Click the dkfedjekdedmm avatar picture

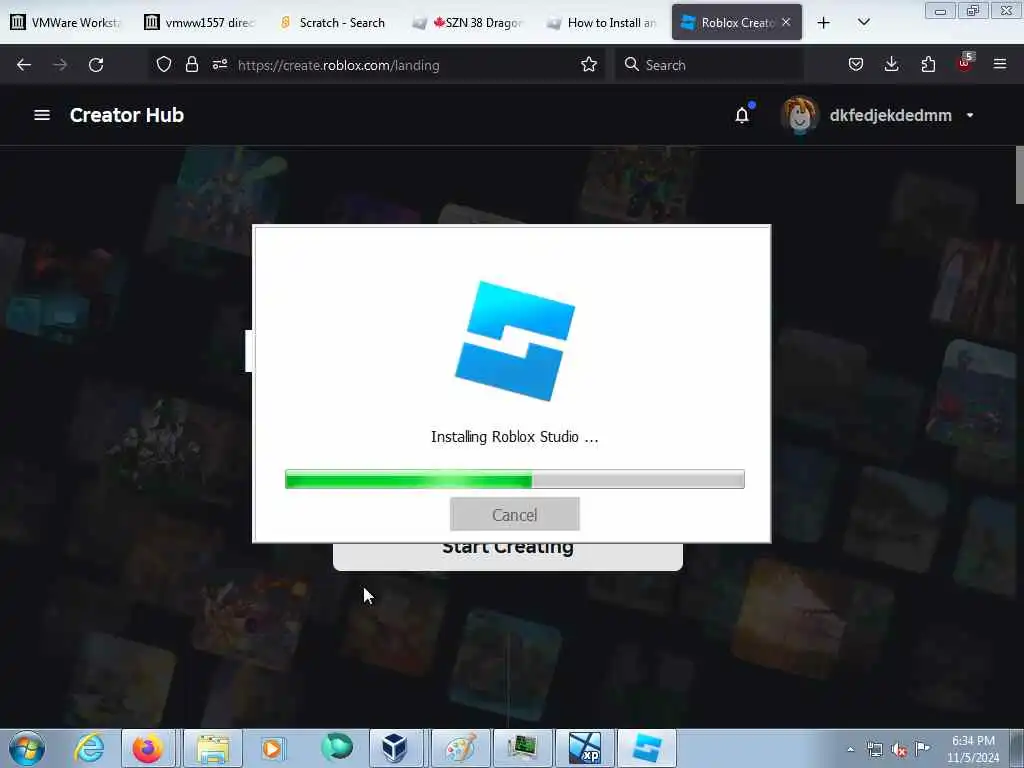(799, 115)
